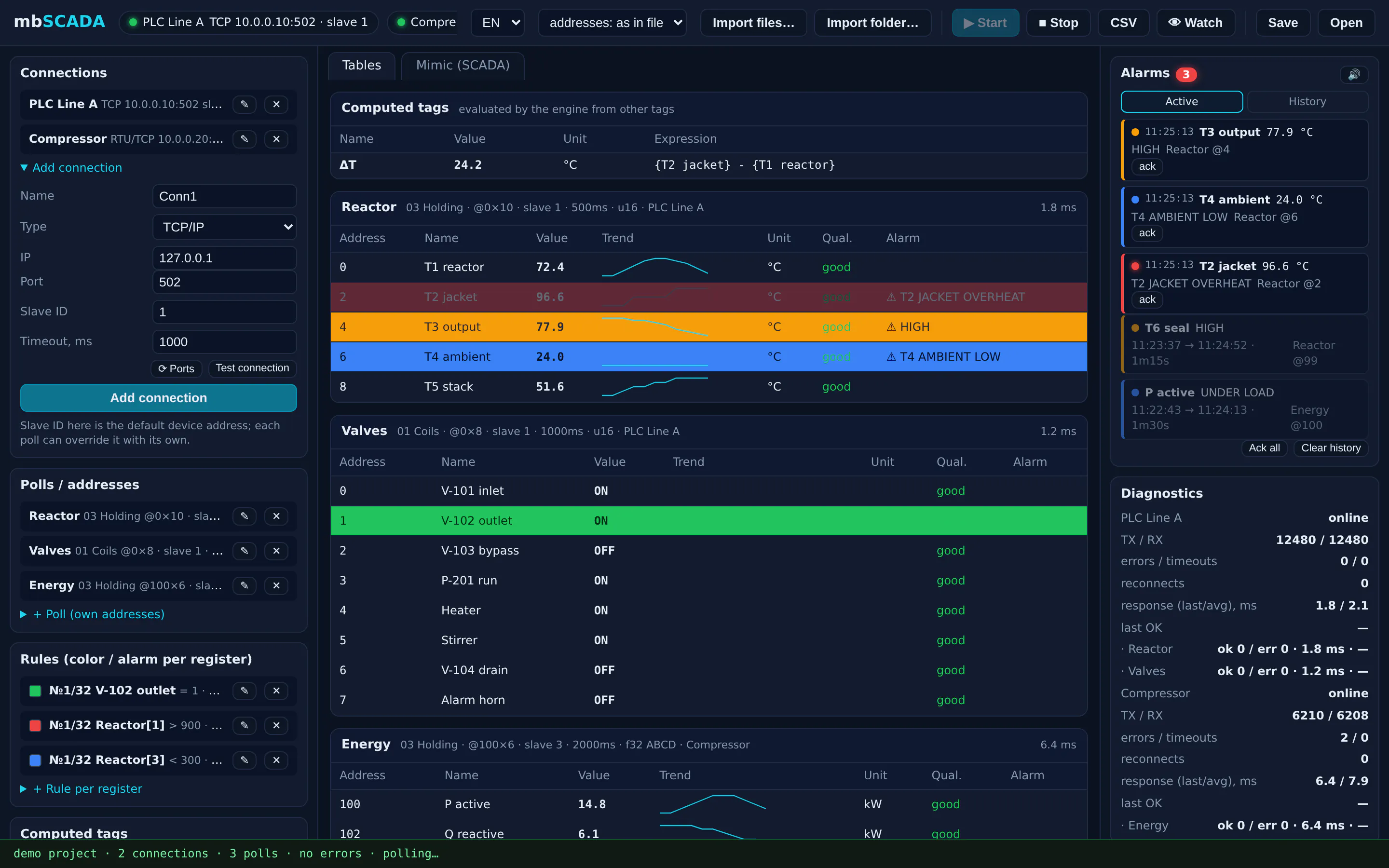Expand the + Rule per register section
The height and width of the screenshot is (868, 1389).
point(81,789)
